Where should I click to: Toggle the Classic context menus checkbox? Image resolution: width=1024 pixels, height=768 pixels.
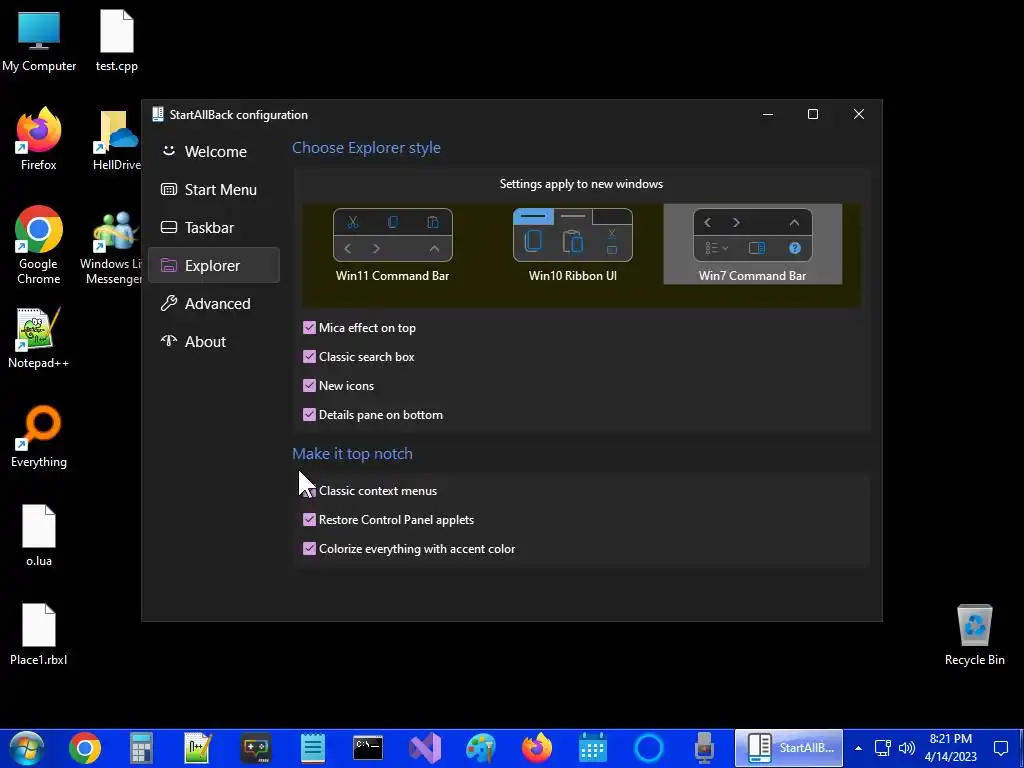(x=310, y=490)
